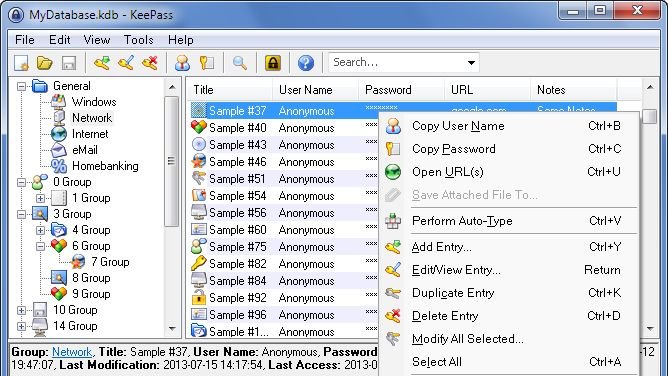668x376 pixels.
Task: Sort by the Notes column header
Action: click(573, 90)
